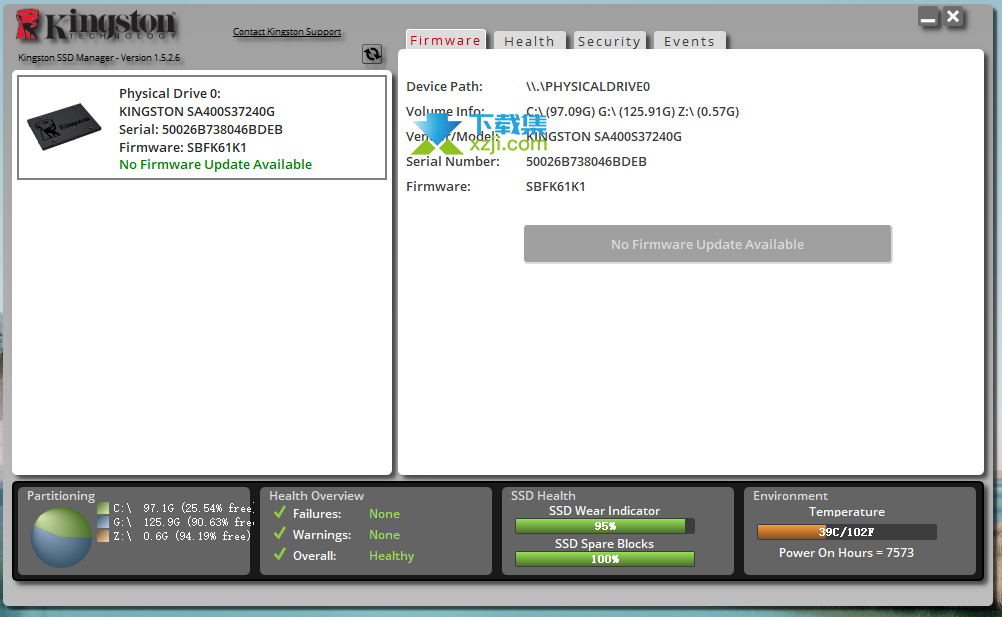The width and height of the screenshot is (1002, 617).
Task: Open the Health tab
Action: [x=529, y=42]
